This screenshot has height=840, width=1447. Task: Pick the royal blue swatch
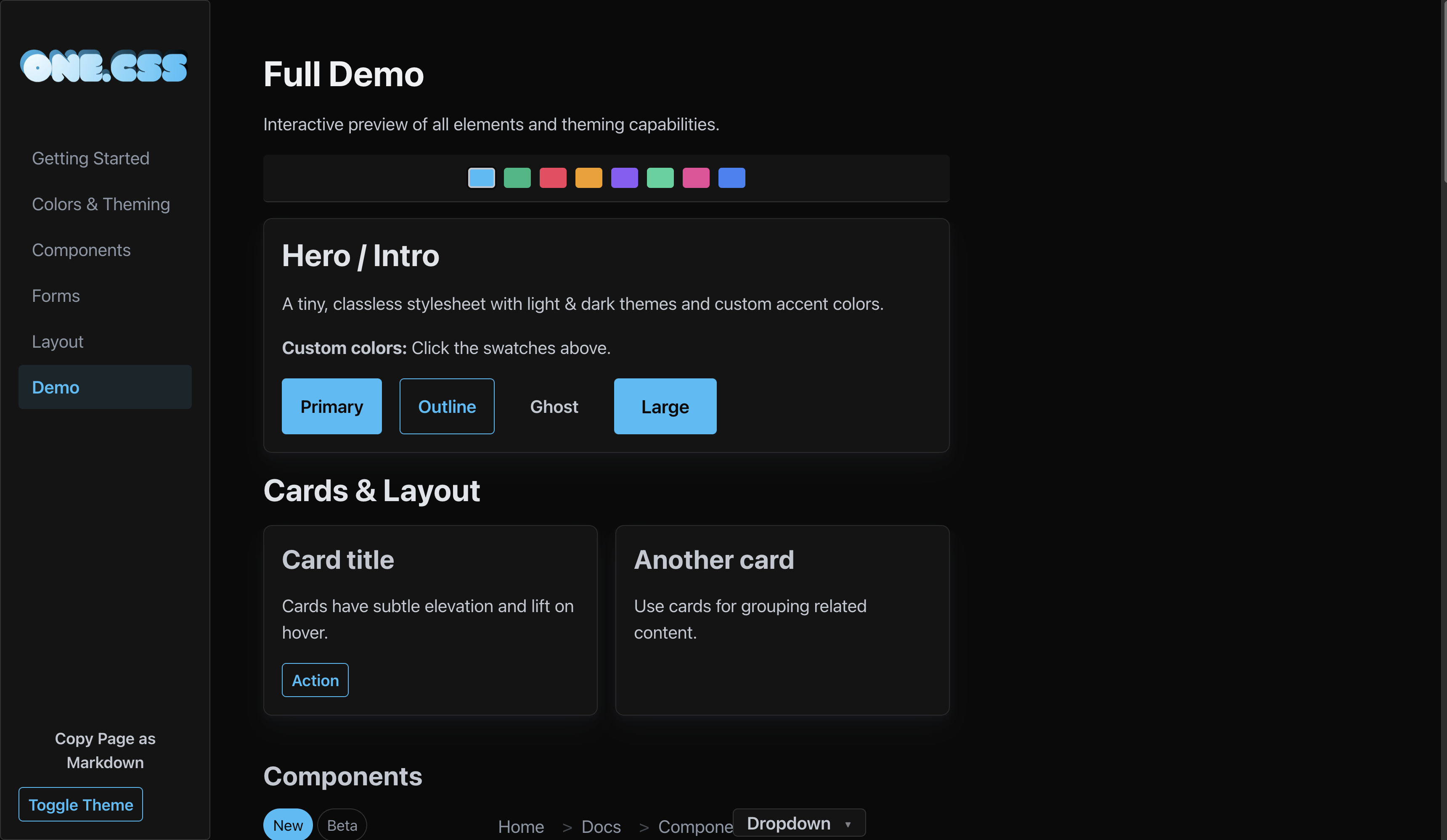tap(731, 178)
